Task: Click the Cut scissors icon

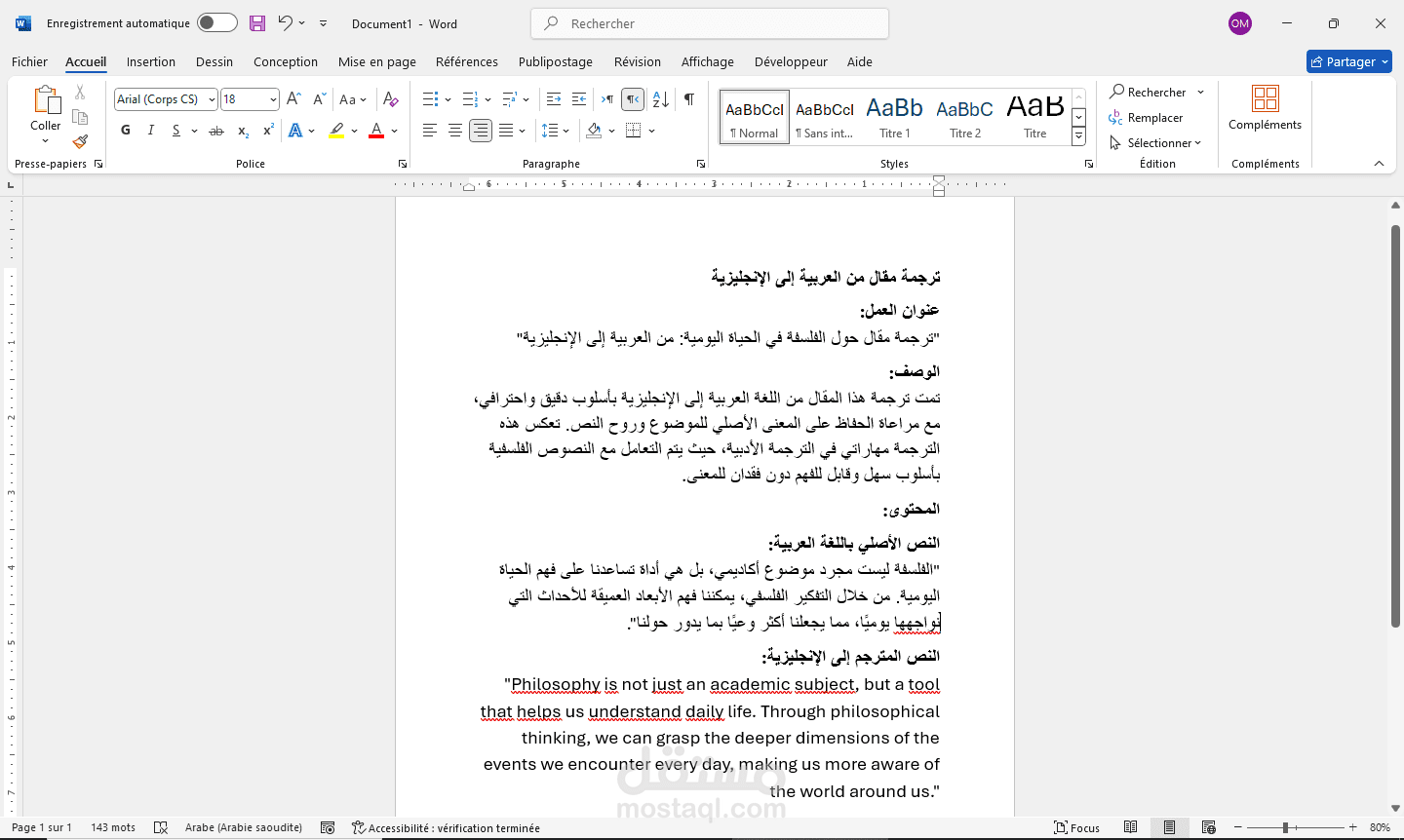Action: 80,92
